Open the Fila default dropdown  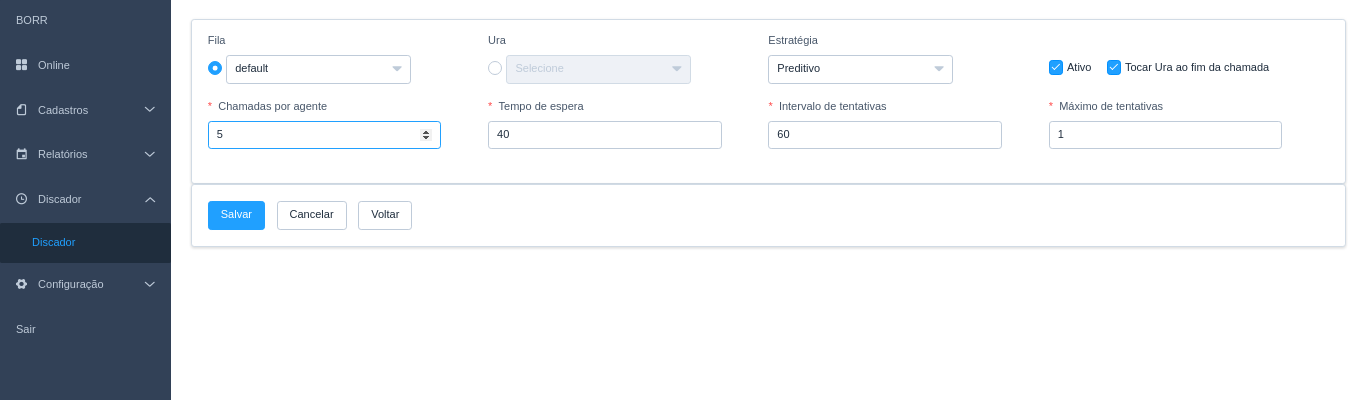point(318,69)
